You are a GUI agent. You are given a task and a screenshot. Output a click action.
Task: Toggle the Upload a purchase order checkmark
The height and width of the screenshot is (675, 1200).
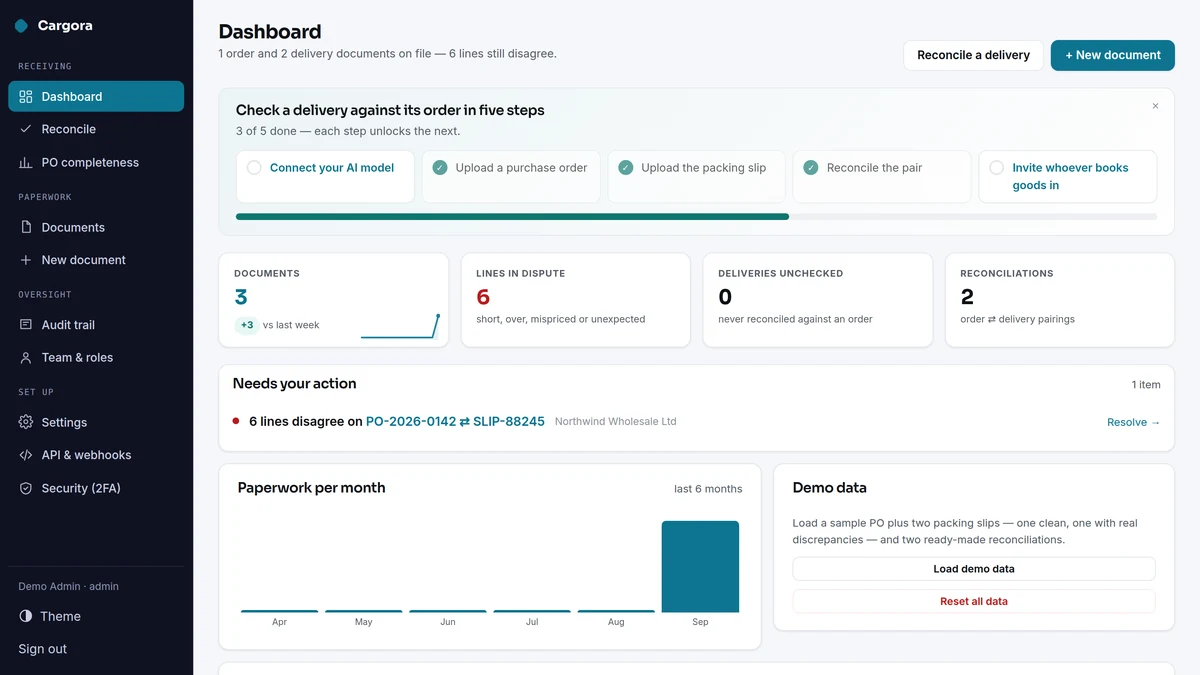[x=440, y=168]
